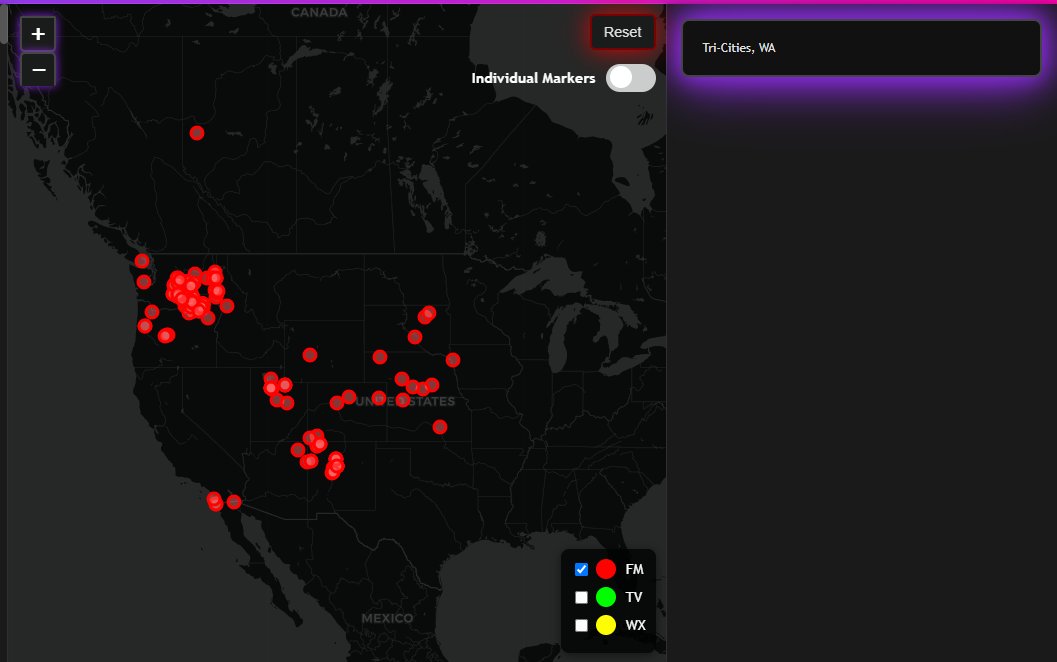
Task: Zoom out with the minus button
Action: tap(38, 70)
